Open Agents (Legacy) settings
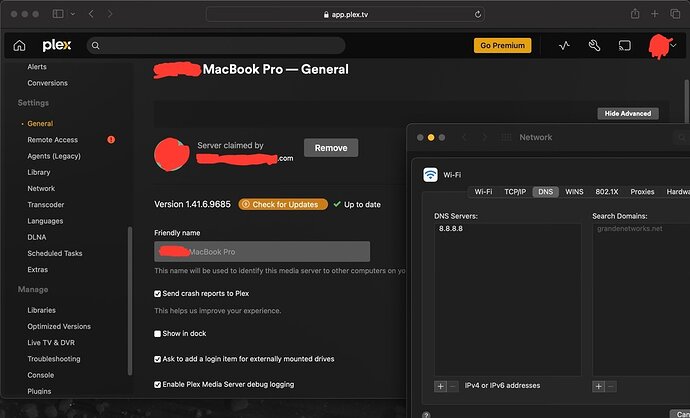 [x=54, y=156]
